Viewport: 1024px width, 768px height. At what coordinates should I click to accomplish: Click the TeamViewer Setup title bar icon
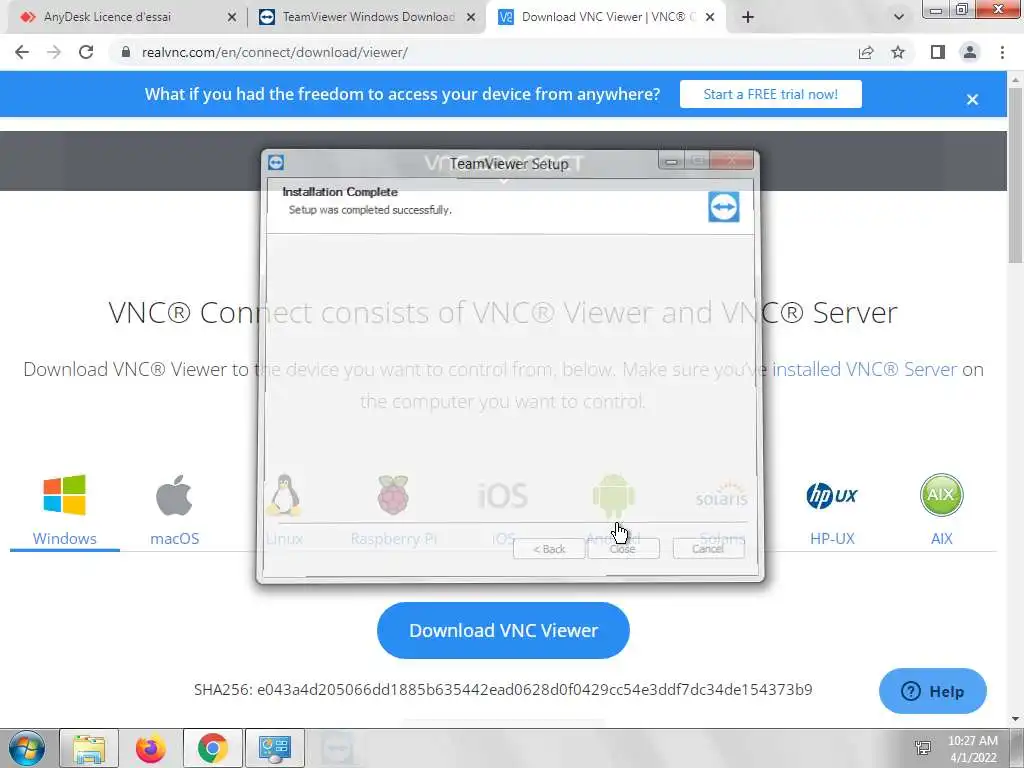tap(276, 162)
